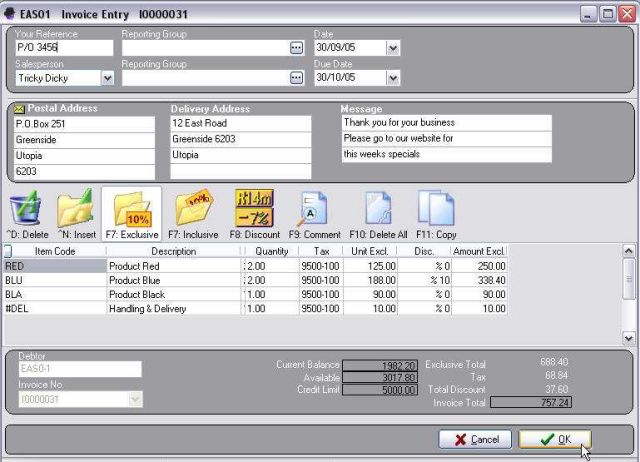Open second Reporting Group lookup button
The width and height of the screenshot is (640, 462).
[x=296, y=78]
